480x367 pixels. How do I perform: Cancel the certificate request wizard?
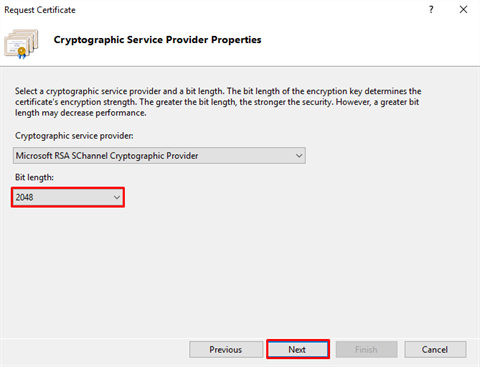click(435, 349)
